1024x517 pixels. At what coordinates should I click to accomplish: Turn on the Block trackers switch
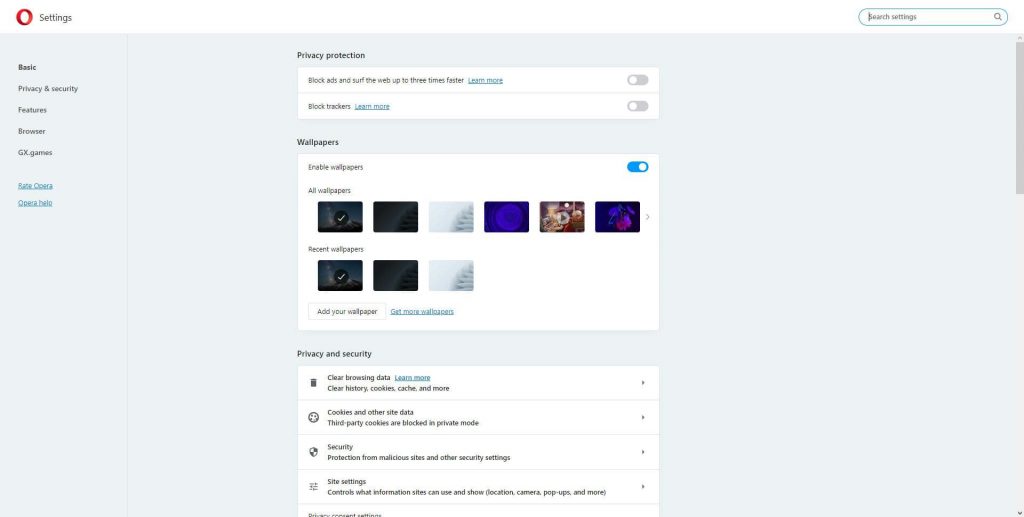tap(637, 106)
